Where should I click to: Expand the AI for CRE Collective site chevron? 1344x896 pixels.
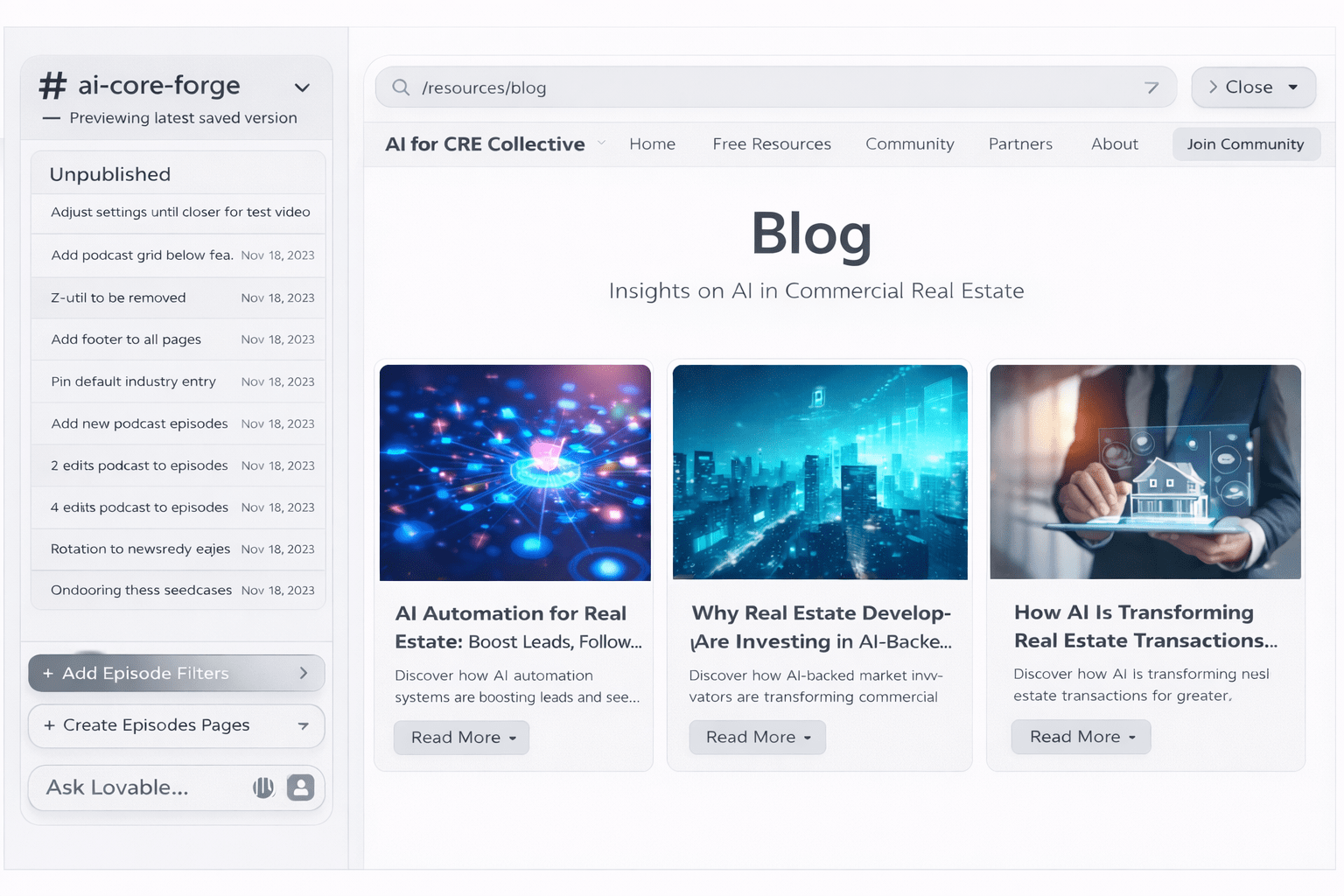point(602,143)
